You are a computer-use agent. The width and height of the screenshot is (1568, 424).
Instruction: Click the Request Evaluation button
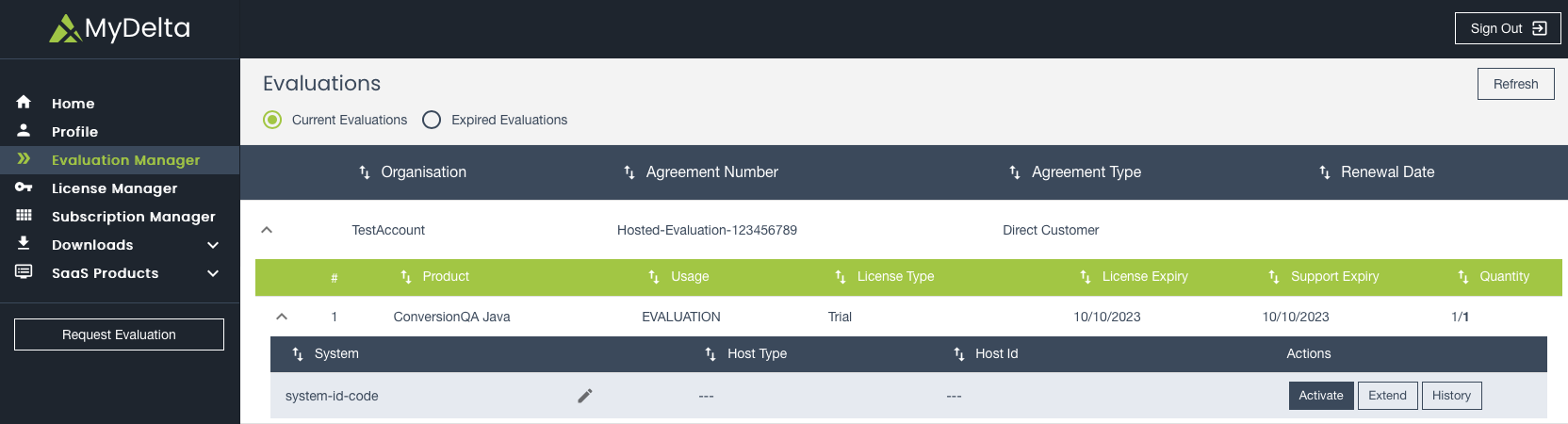click(119, 334)
